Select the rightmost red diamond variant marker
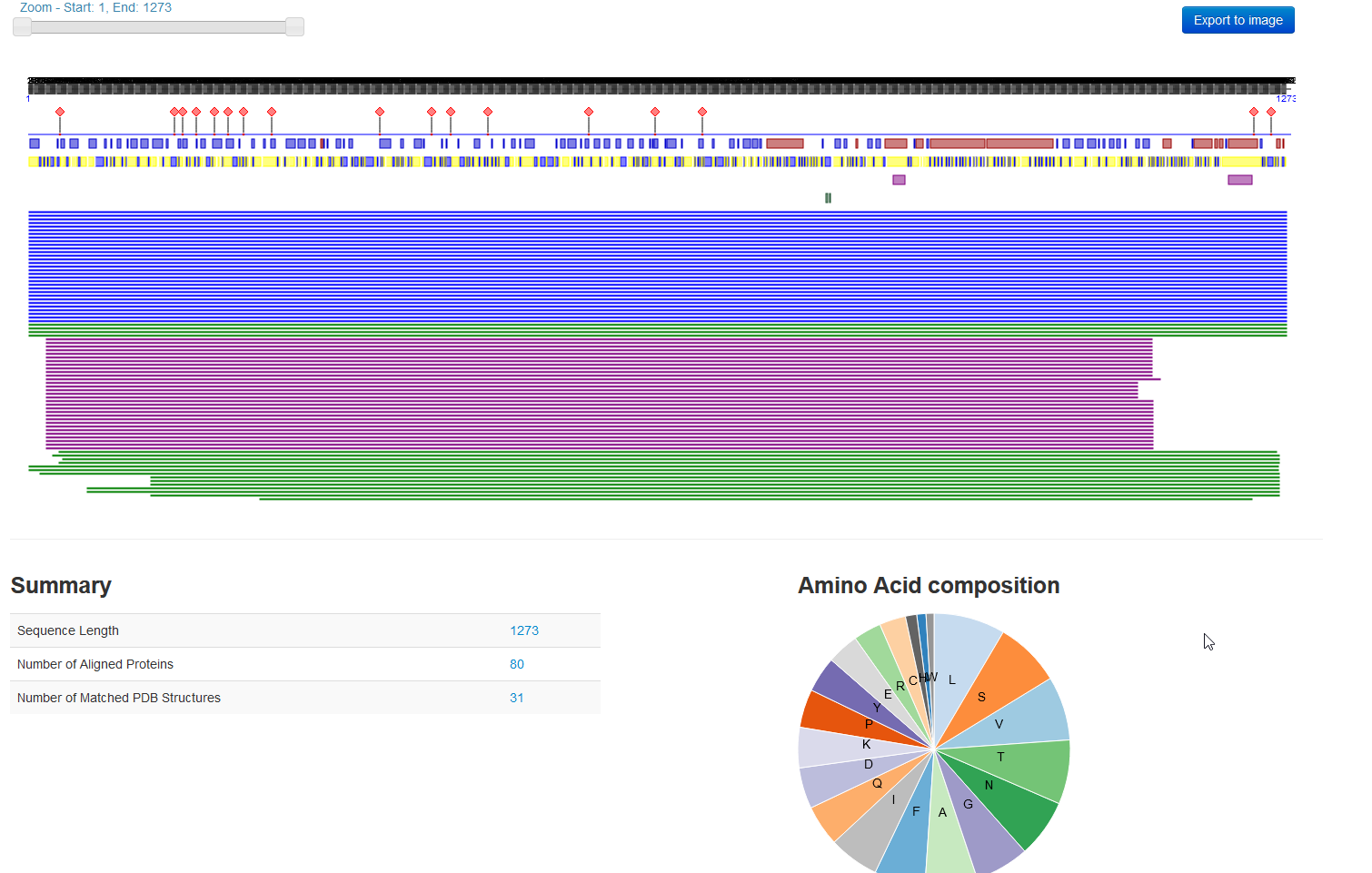Viewport: 1372px width, 873px height. point(1271,112)
